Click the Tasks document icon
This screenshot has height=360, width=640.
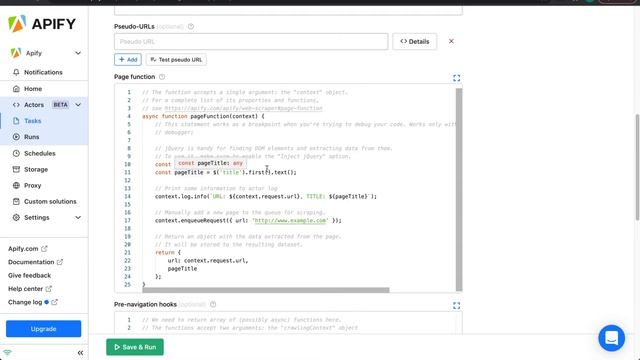pos(16,121)
